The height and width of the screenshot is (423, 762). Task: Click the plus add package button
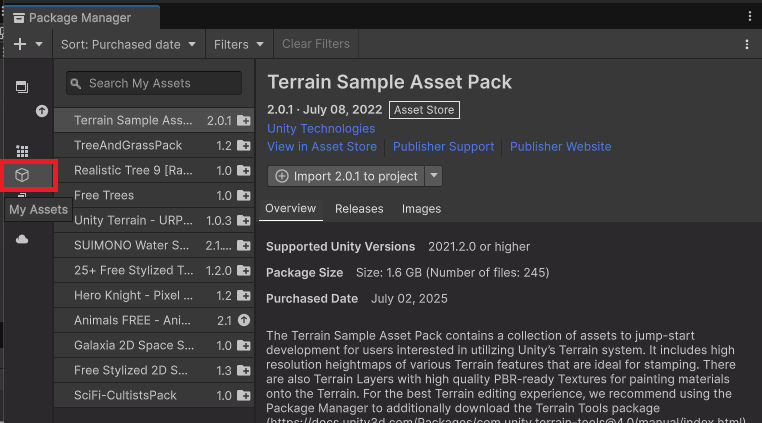point(20,44)
